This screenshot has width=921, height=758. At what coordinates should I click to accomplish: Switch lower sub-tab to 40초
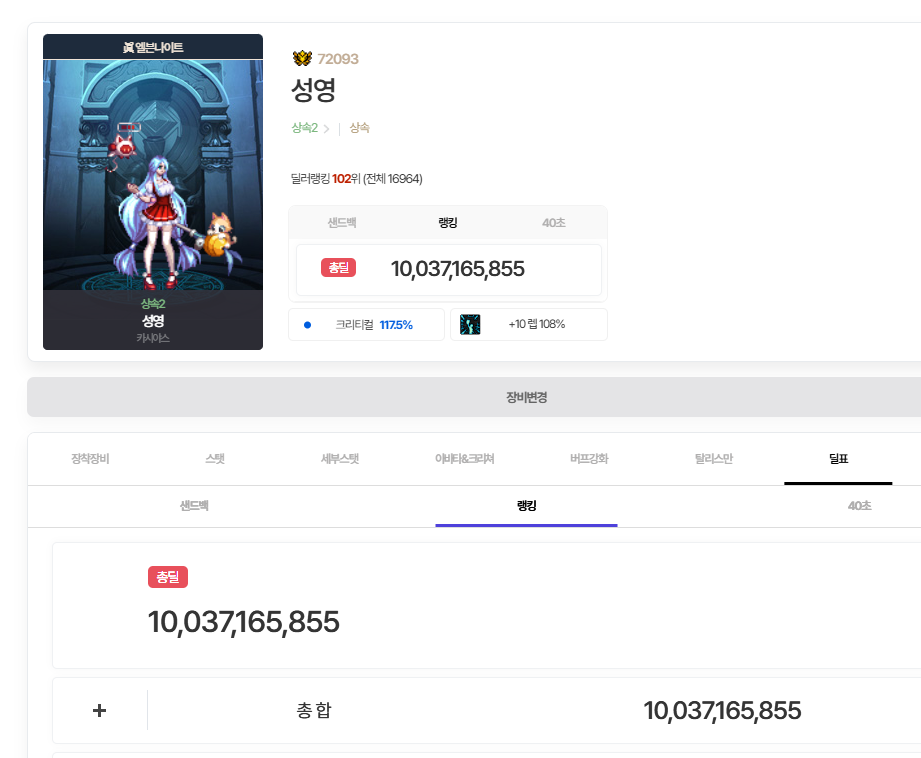pyautogui.click(x=859, y=506)
